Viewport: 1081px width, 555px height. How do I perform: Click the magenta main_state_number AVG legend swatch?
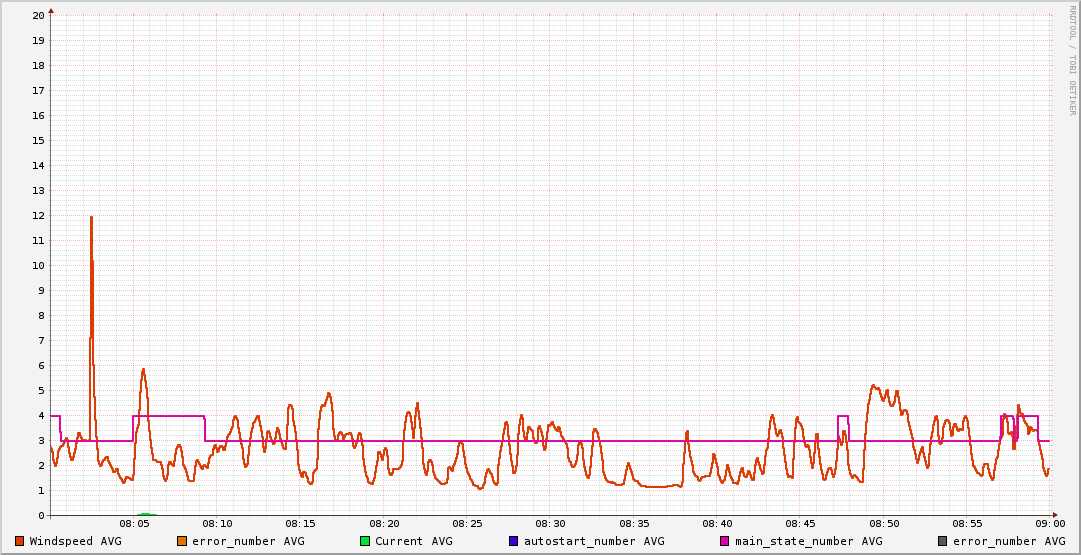point(725,541)
